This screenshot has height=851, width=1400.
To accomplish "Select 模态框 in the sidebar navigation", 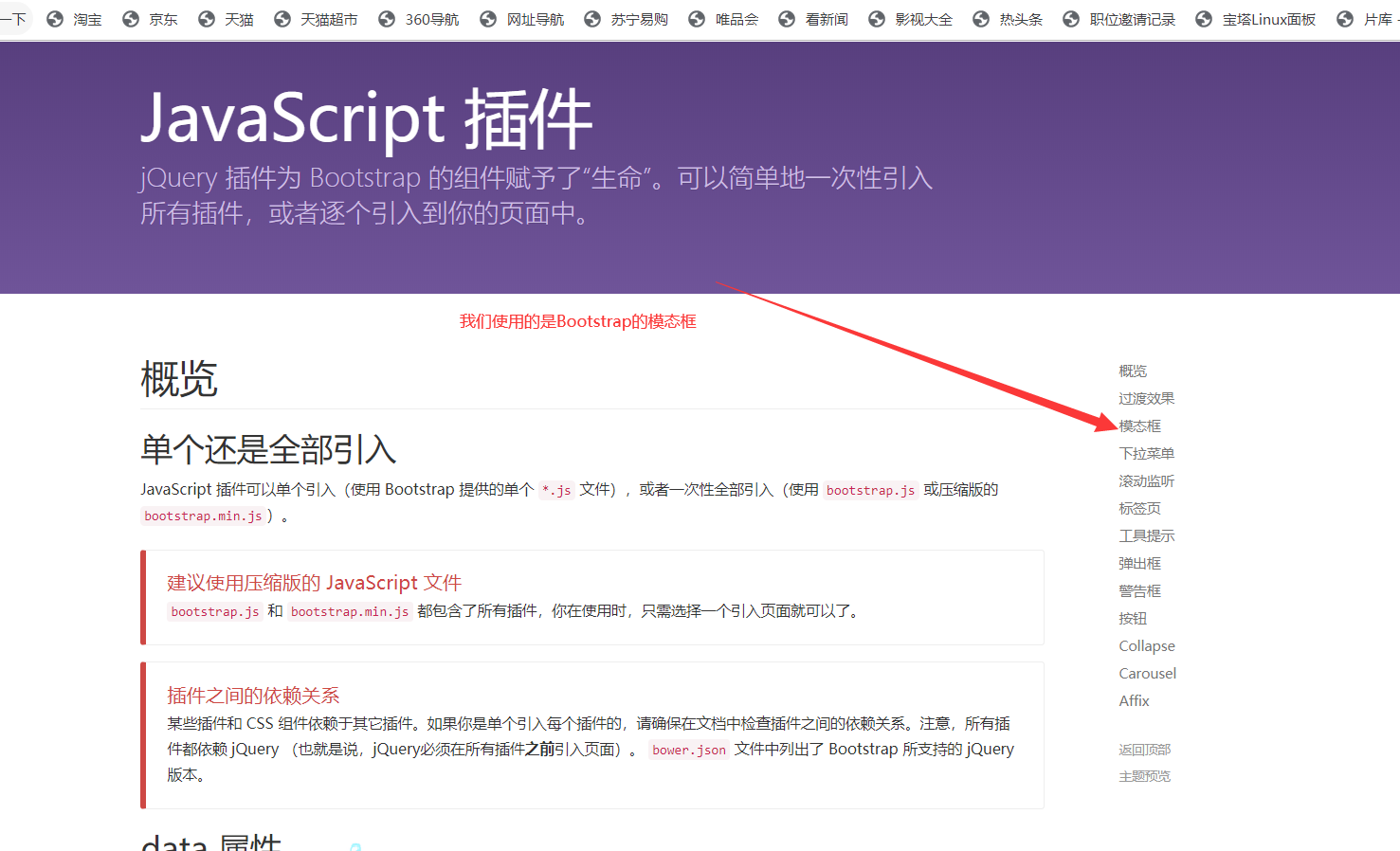I will click(x=1140, y=425).
